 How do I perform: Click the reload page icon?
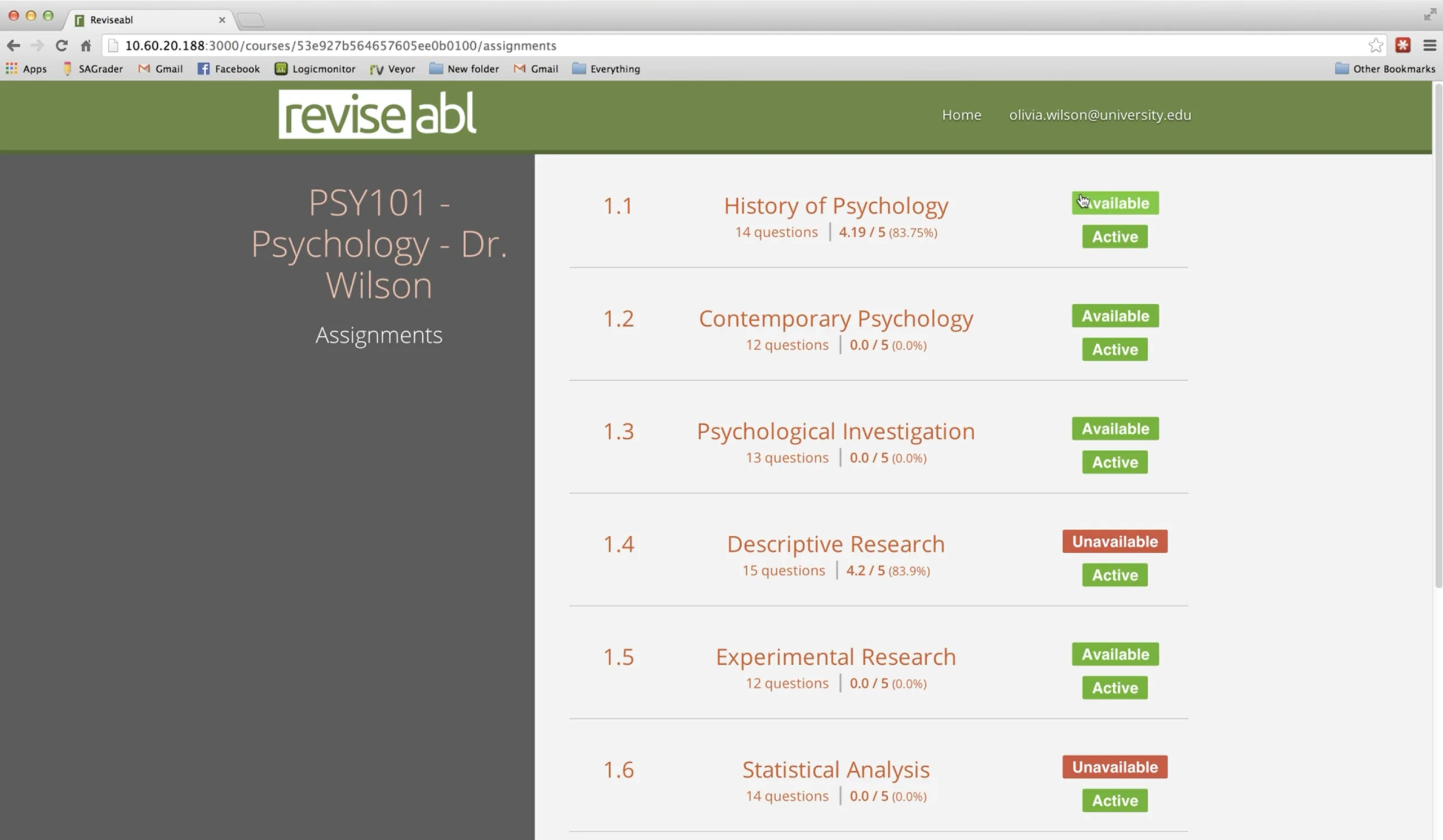(x=61, y=45)
